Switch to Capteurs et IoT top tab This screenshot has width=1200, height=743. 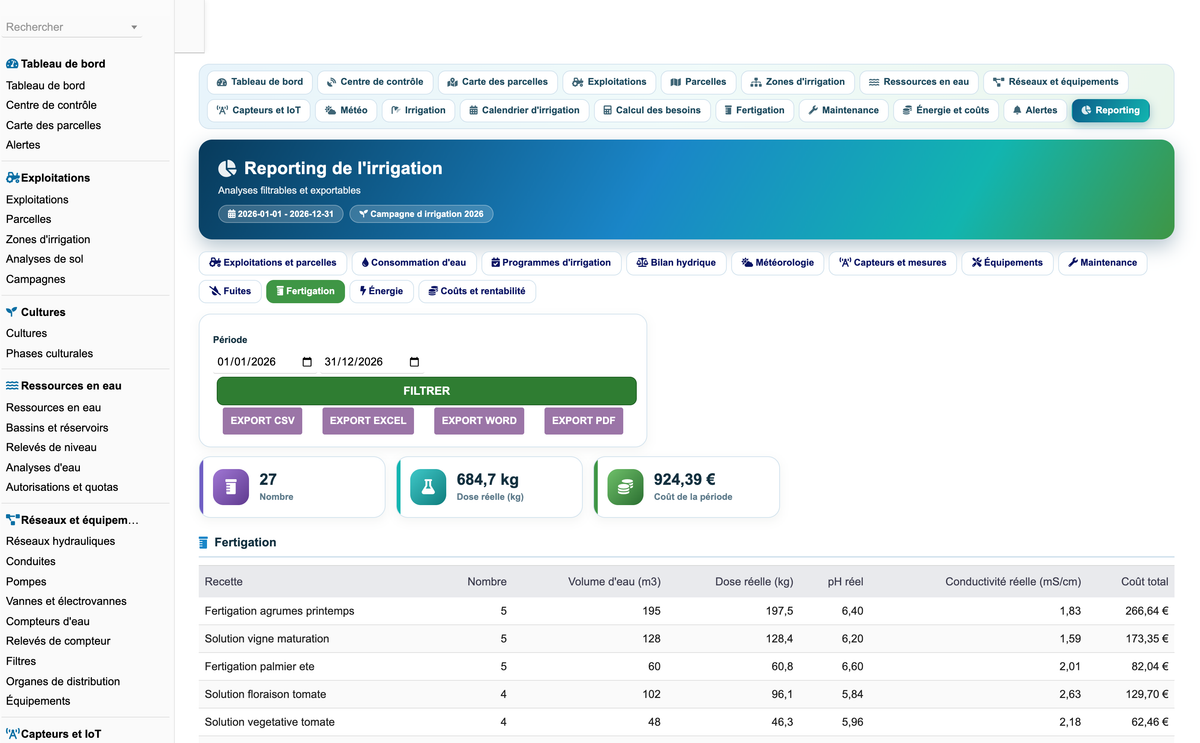[x=258, y=110]
